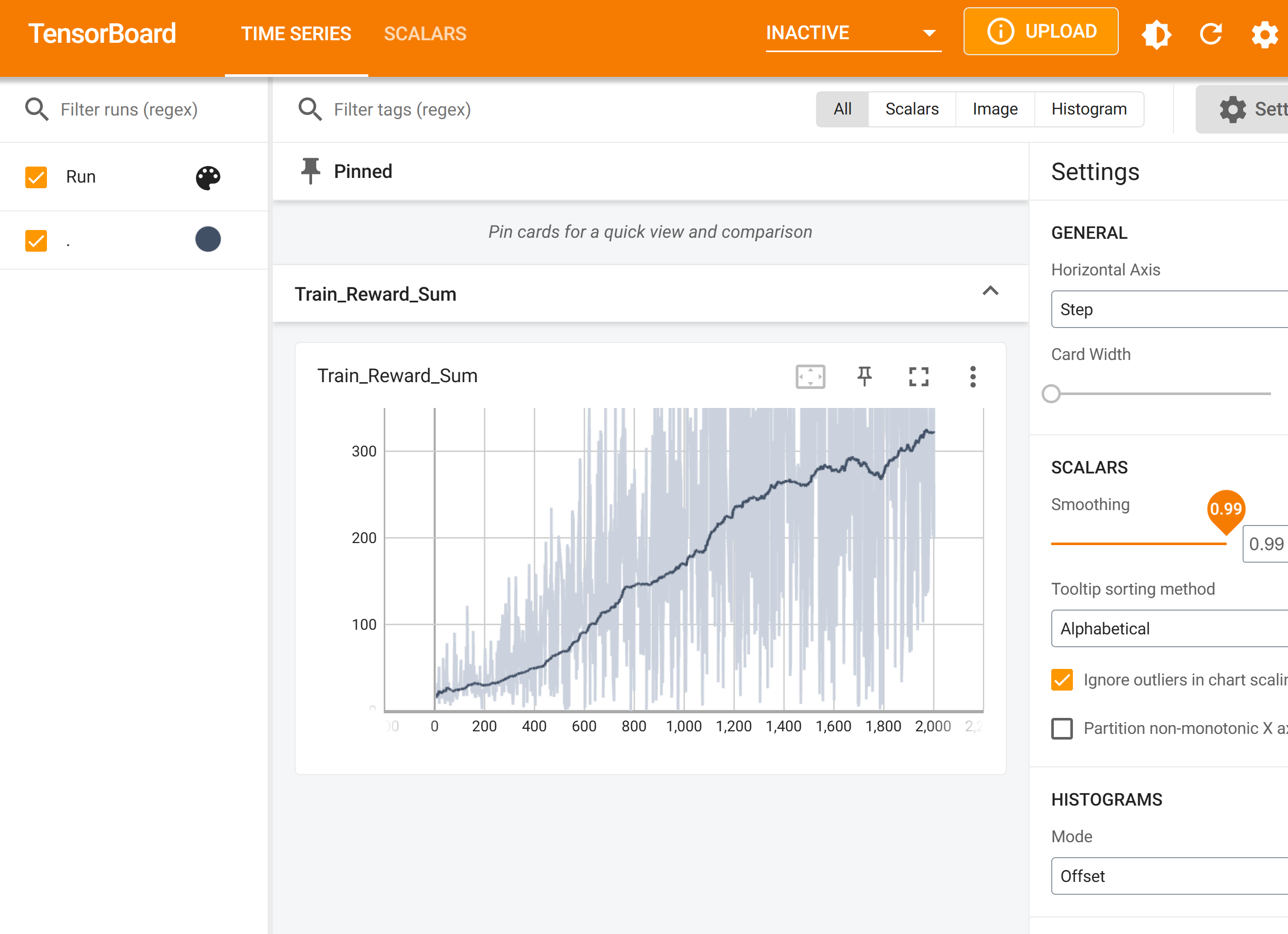
Task: Toggle the dark mode theme icon
Action: pos(1155,34)
